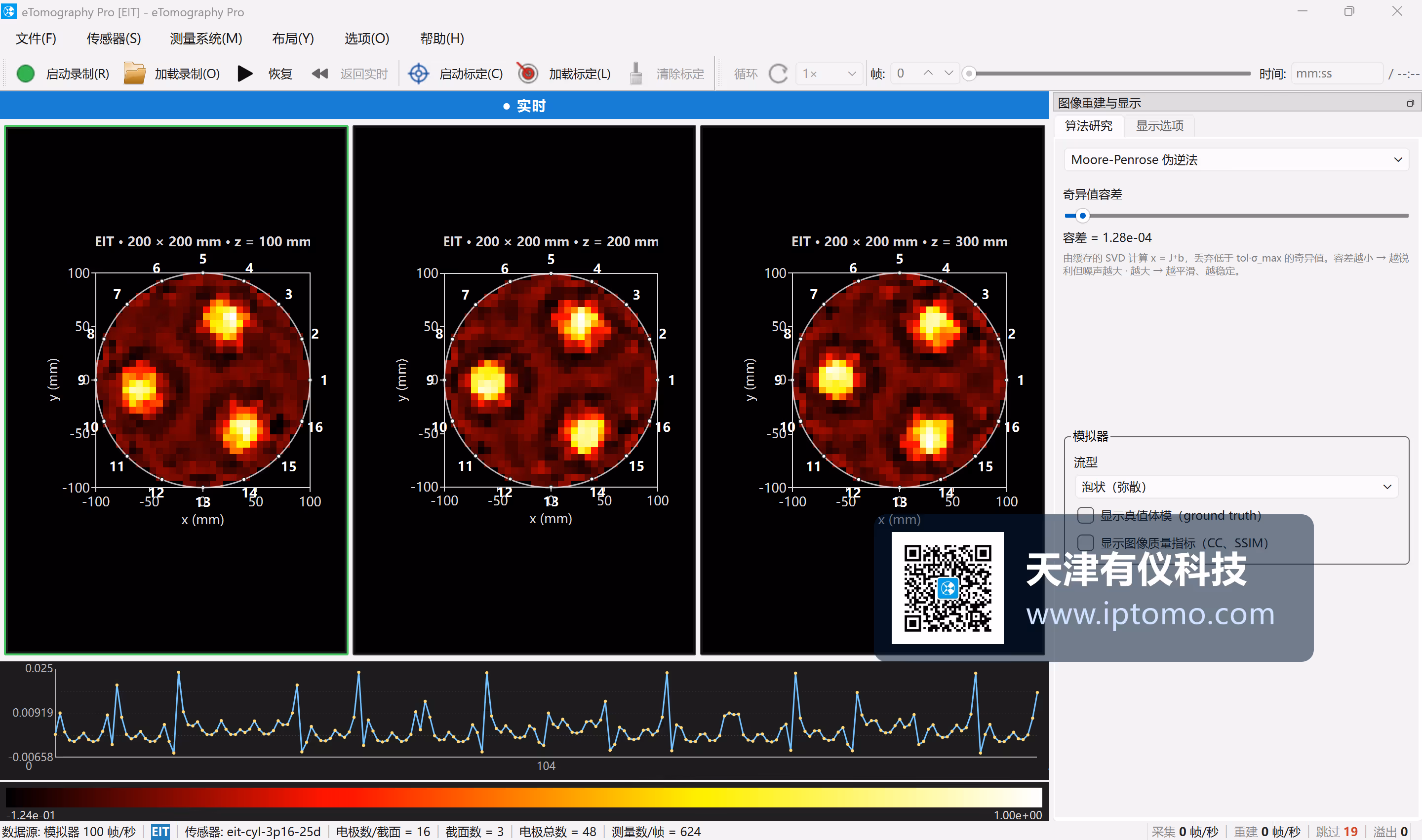The image size is (1422, 840).
Task: Click the 数据源: 模拟器 100 帧/秒 text
Action: 69,832
